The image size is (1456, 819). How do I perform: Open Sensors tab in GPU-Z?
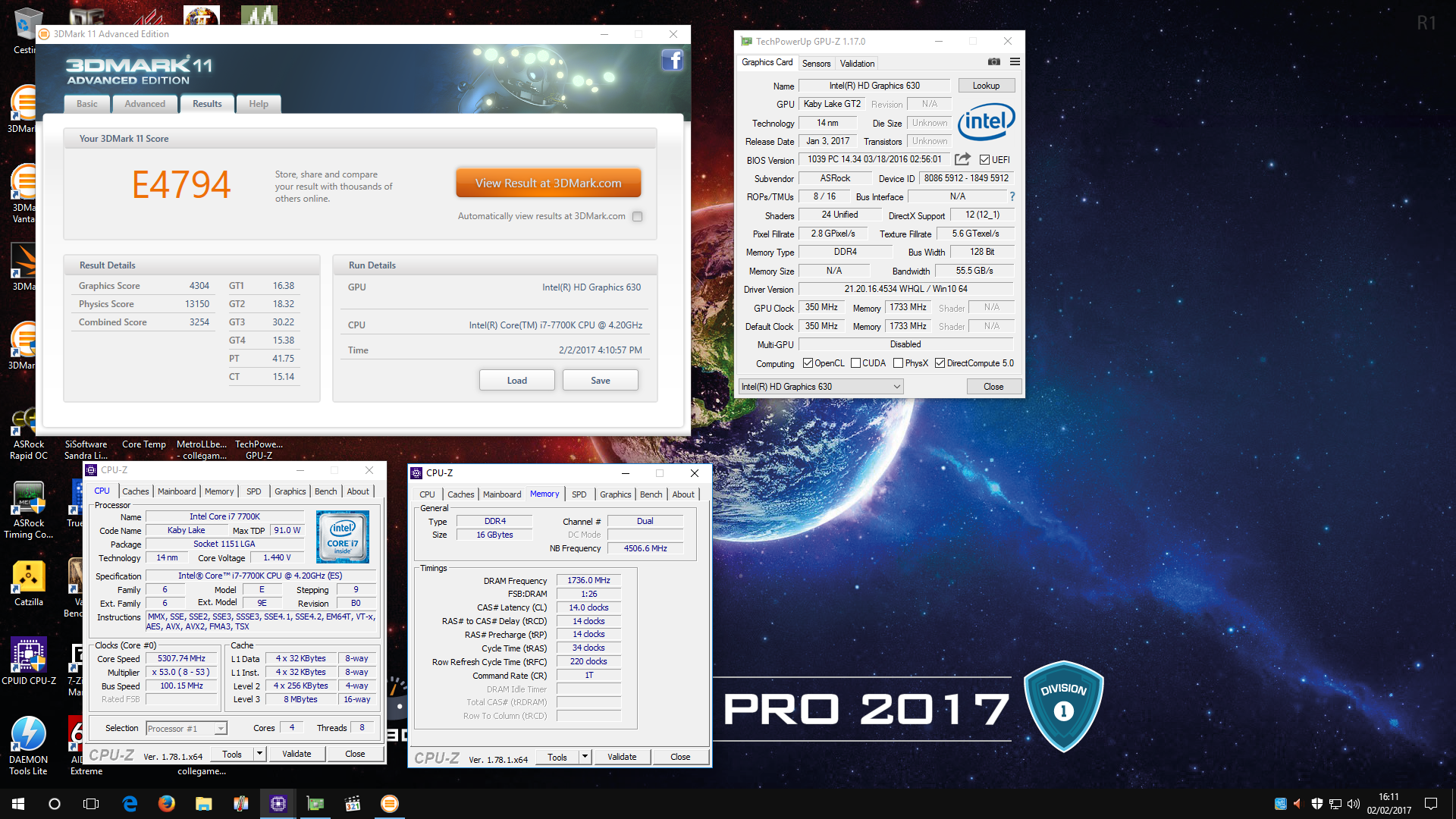816,64
